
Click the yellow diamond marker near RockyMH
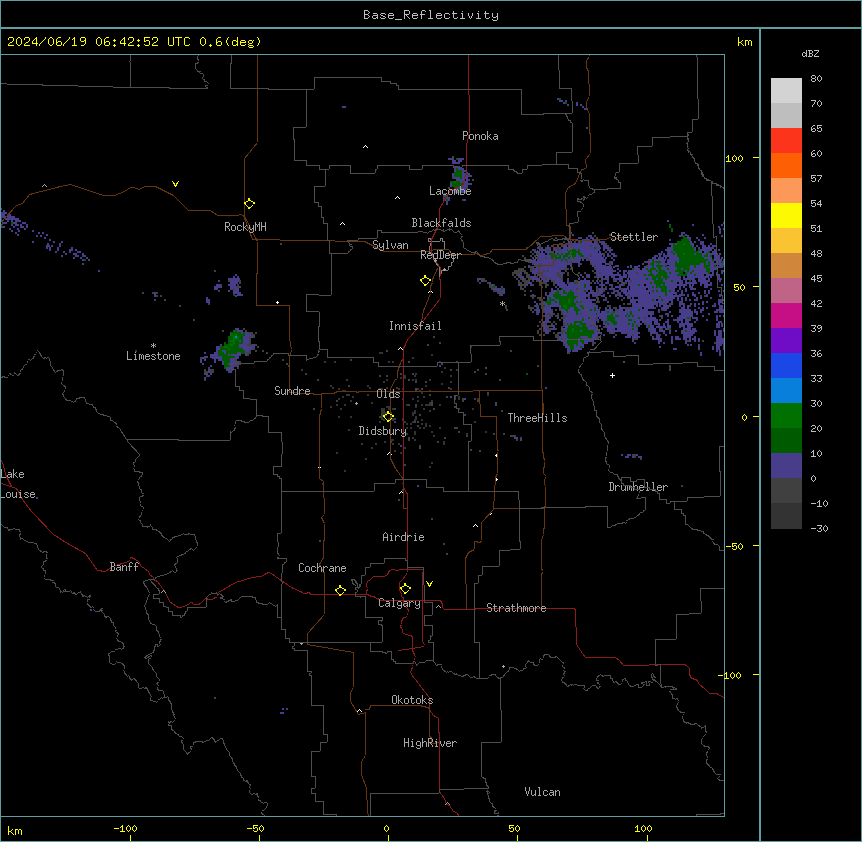pos(250,204)
